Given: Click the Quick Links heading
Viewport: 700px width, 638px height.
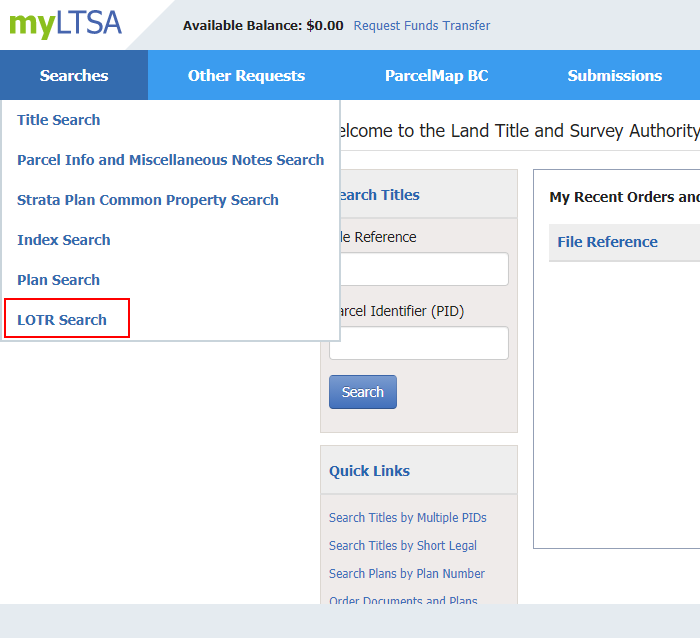Looking at the screenshot, I should tap(369, 471).
